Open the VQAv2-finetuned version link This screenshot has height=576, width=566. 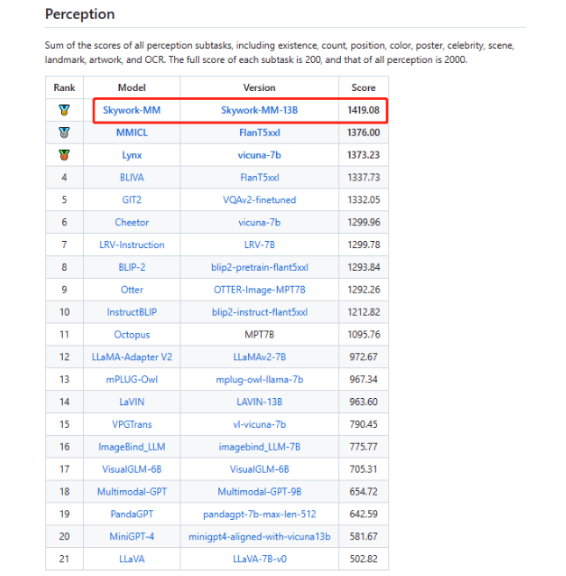(259, 200)
